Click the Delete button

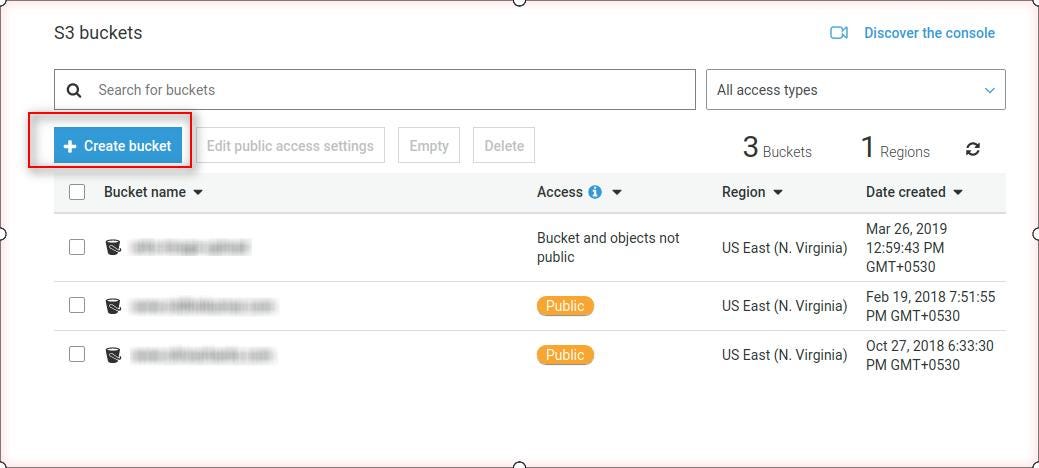(504, 146)
